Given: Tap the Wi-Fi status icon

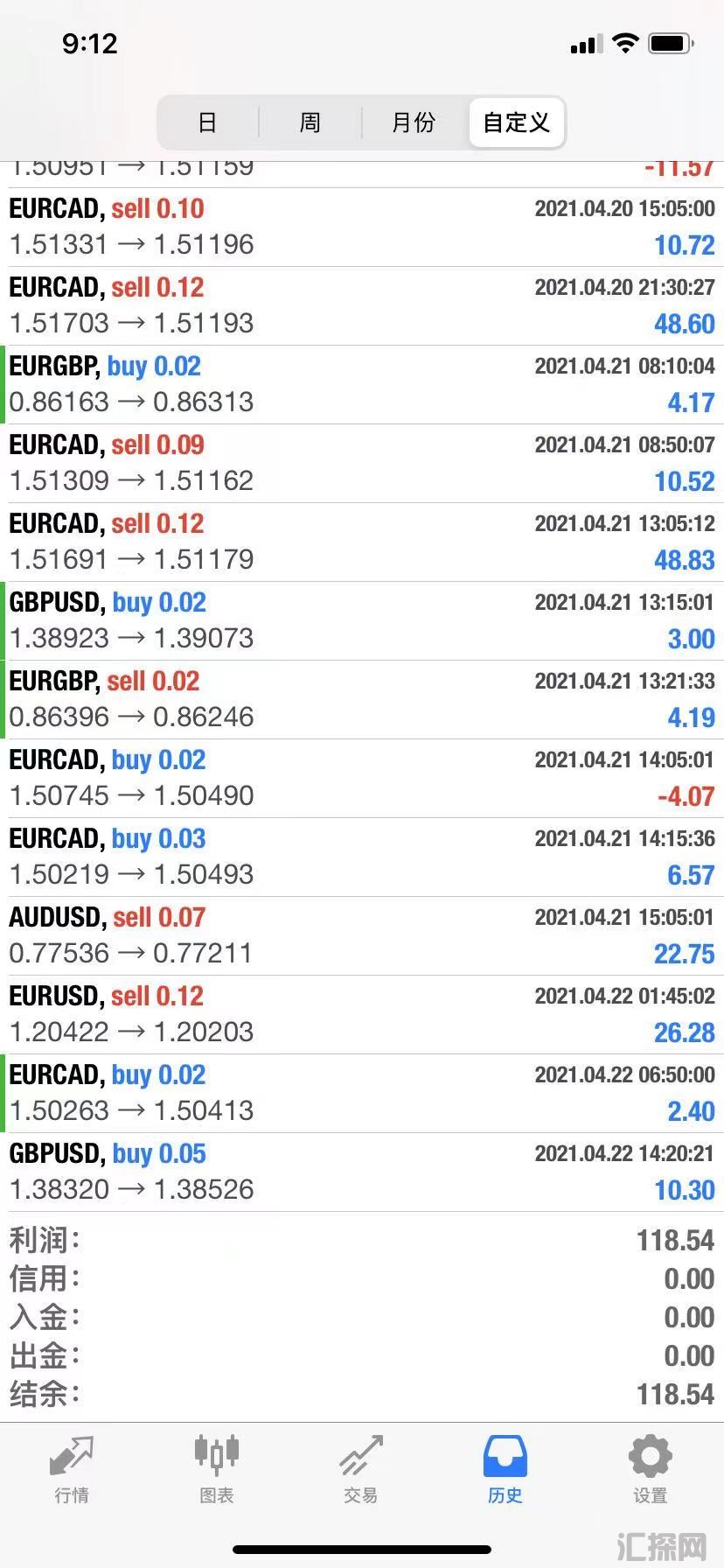Looking at the screenshot, I should click(x=625, y=43).
